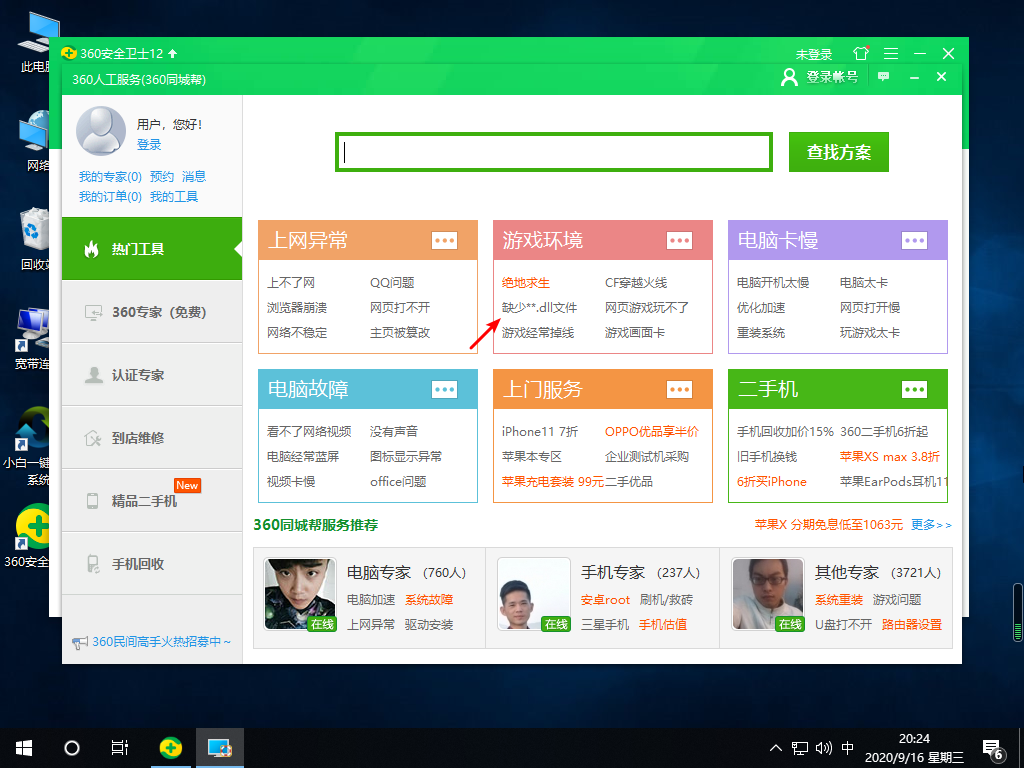Viewport: 1024px width, 768px height.
Task: Open the 手机回收 sidebar tab
Action: [x=152, y=564]
